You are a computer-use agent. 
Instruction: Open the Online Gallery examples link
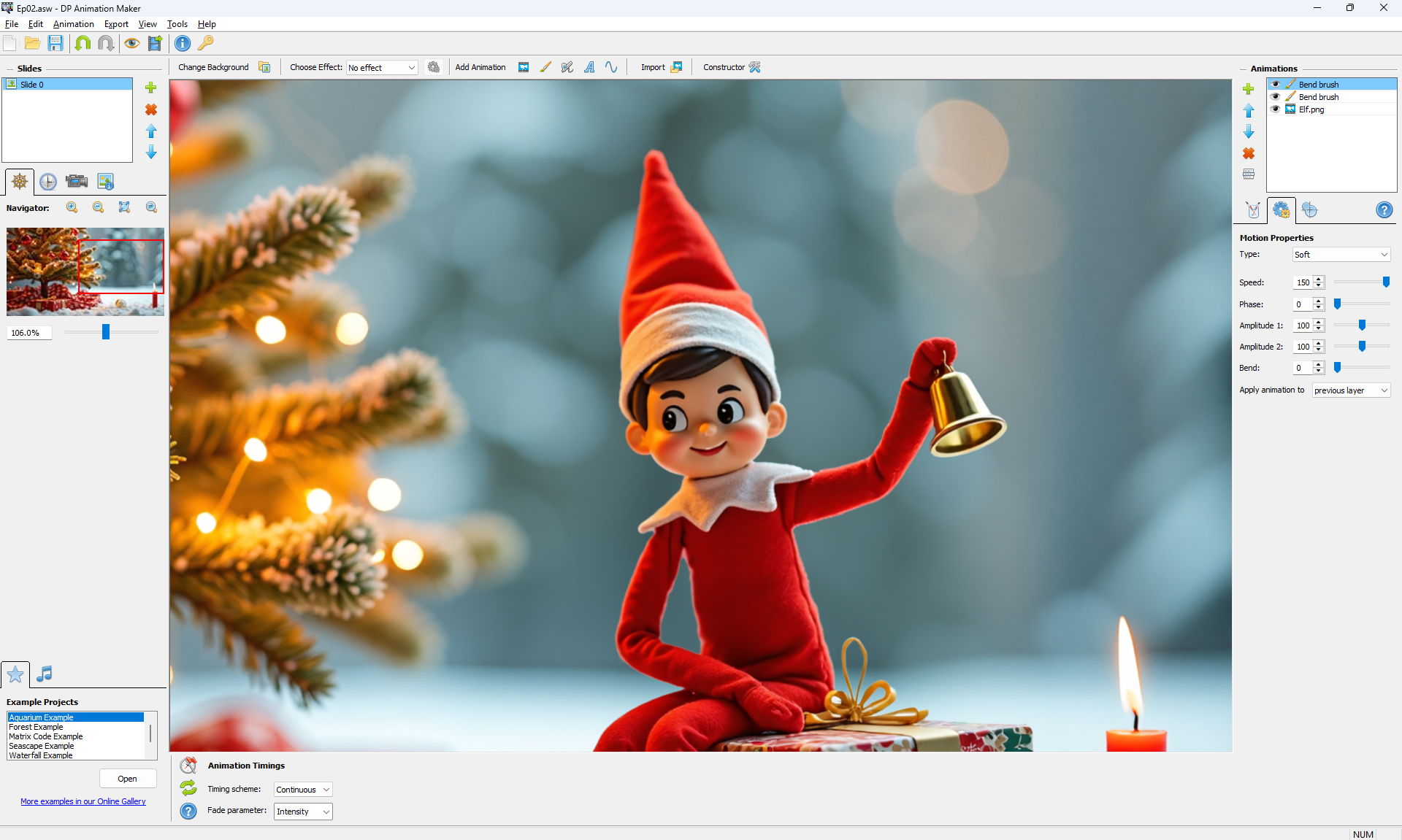pos(83,801)
